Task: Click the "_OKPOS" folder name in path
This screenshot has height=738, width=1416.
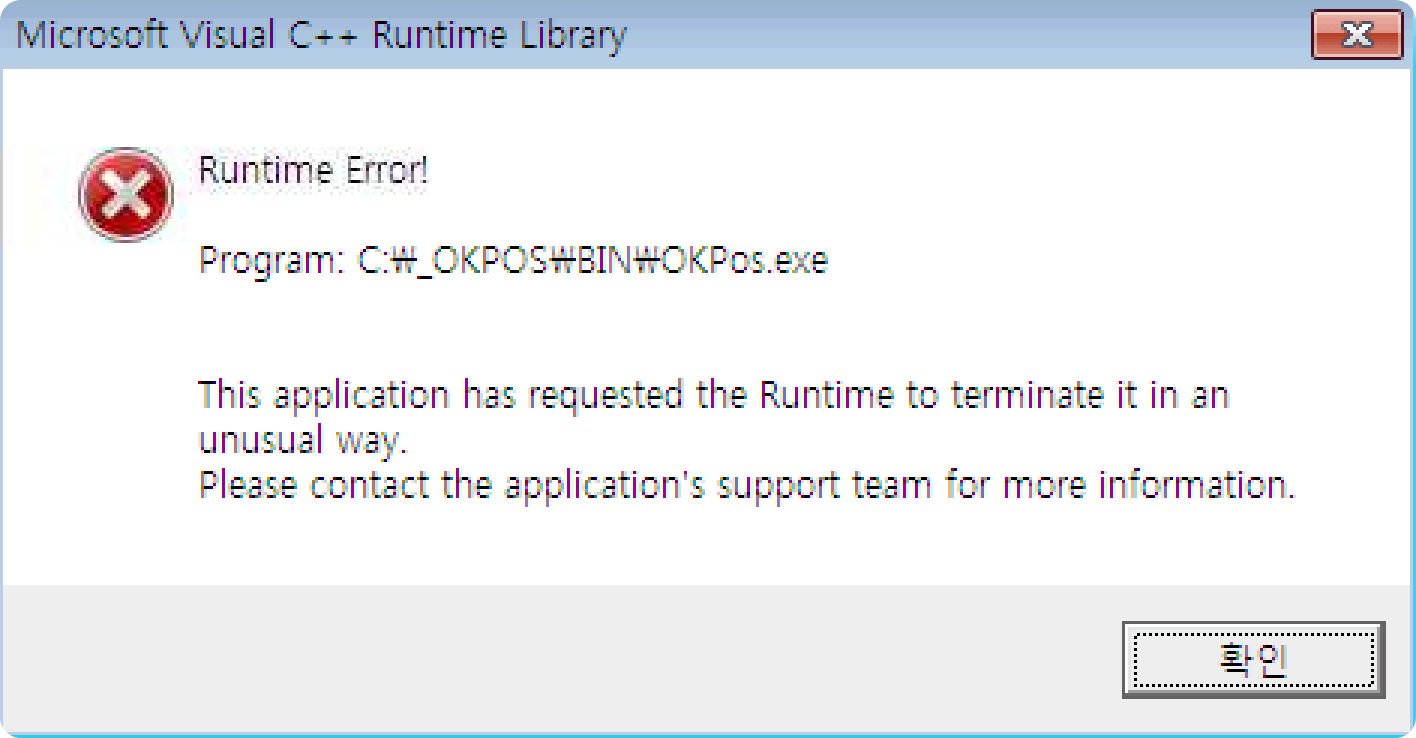Action: pos(480,261)
